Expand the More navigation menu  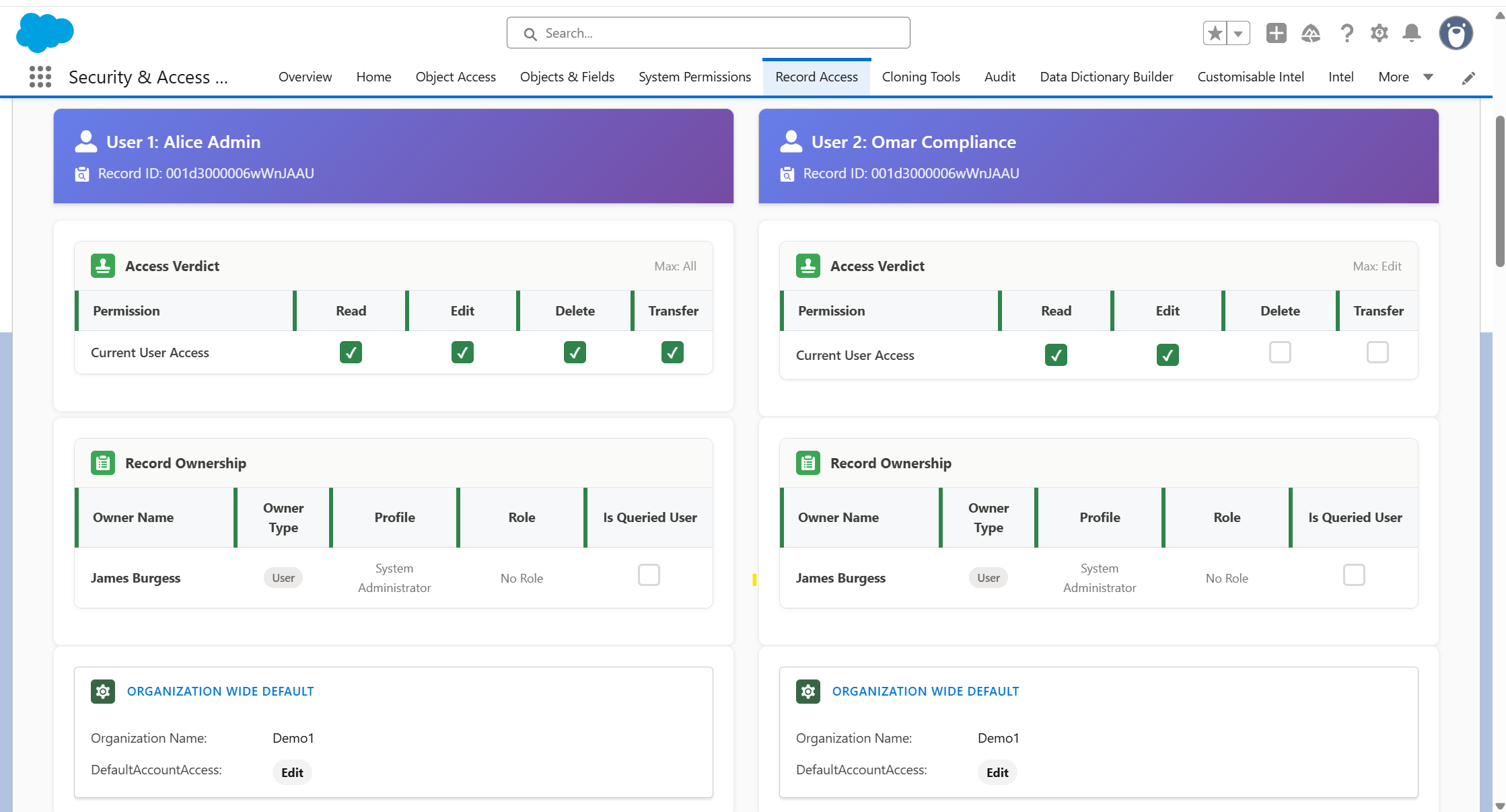point(1405,77)
